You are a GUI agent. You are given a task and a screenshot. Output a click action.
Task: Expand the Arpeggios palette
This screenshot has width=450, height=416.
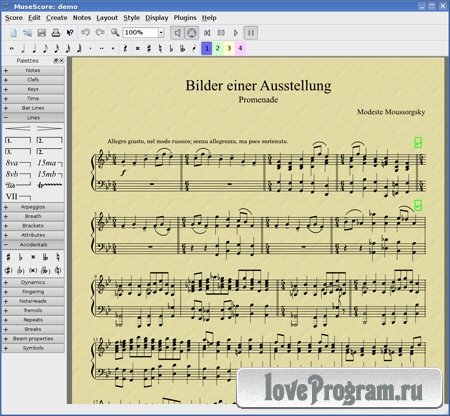point(33,207)
